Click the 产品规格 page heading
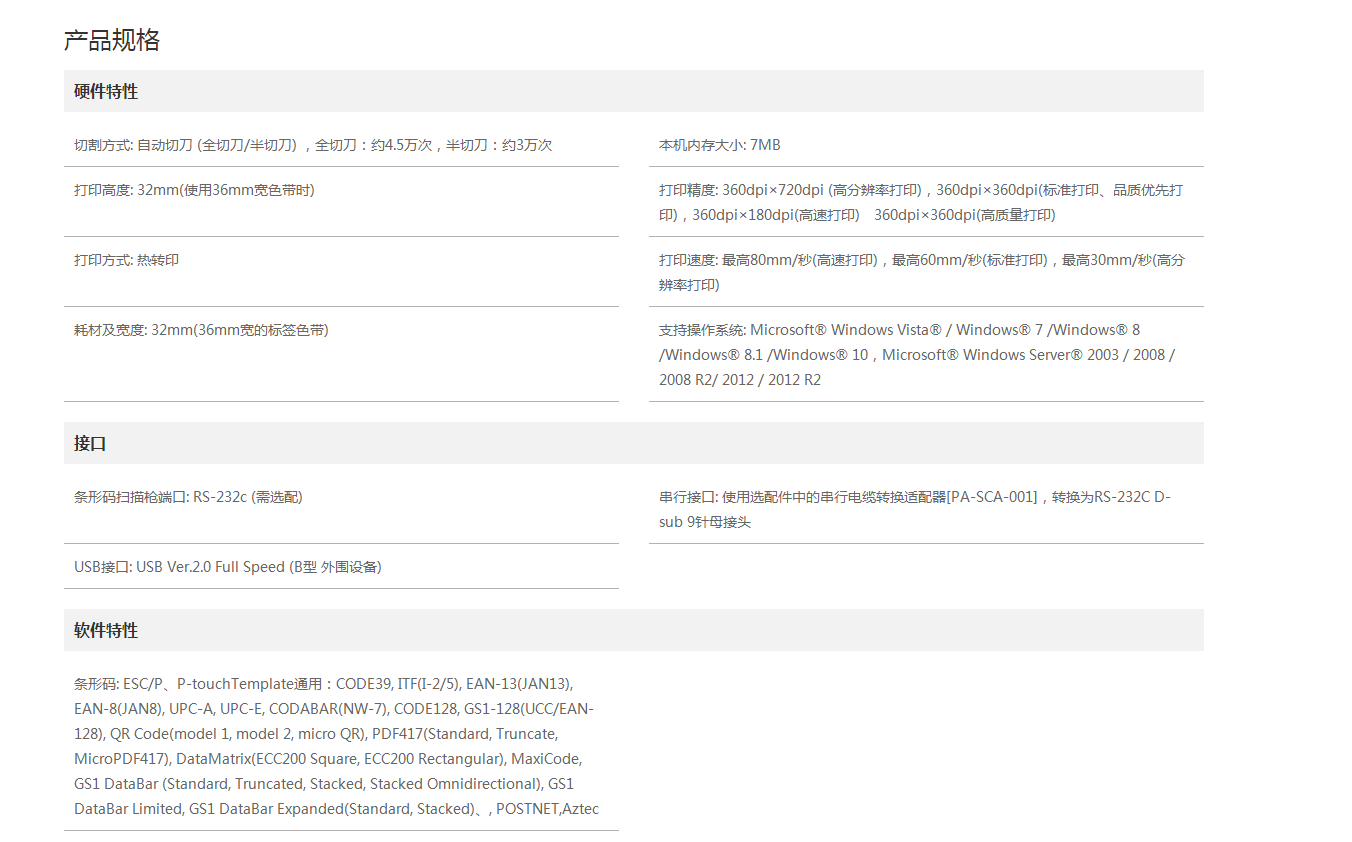 click(x=112, y=40)
